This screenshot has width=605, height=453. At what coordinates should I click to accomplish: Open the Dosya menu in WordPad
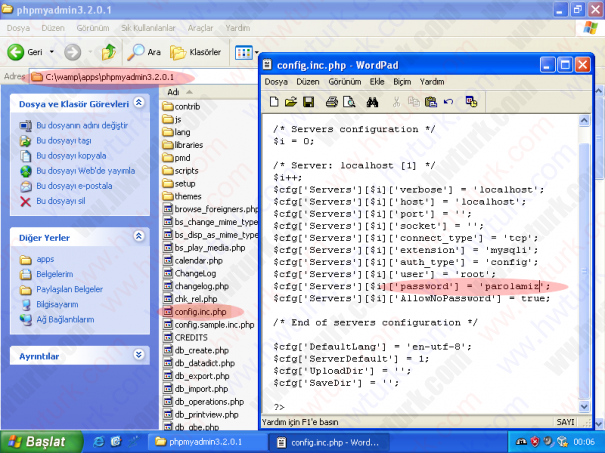tap(276, 82)
